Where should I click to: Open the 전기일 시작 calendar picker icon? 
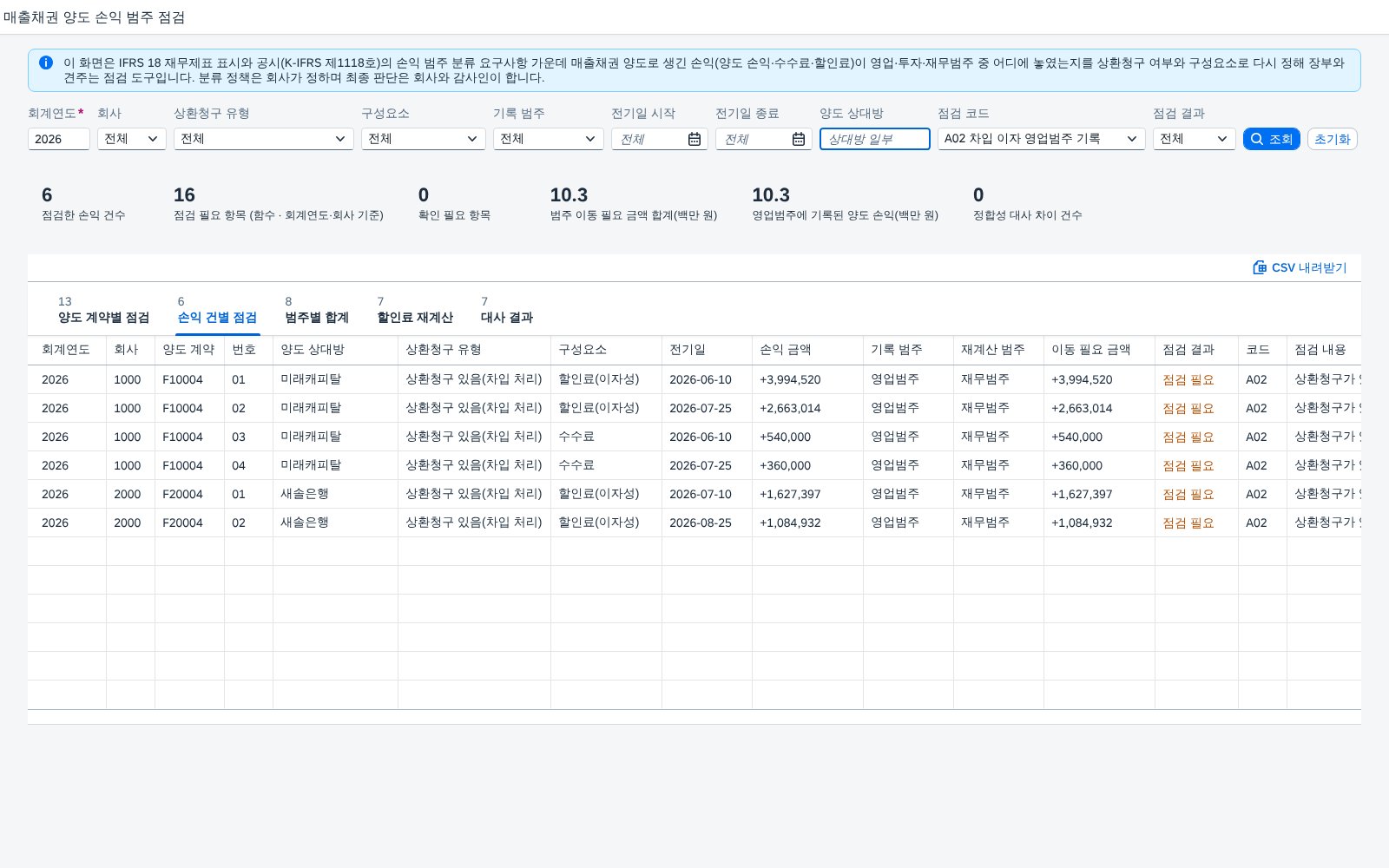point(694,139)
